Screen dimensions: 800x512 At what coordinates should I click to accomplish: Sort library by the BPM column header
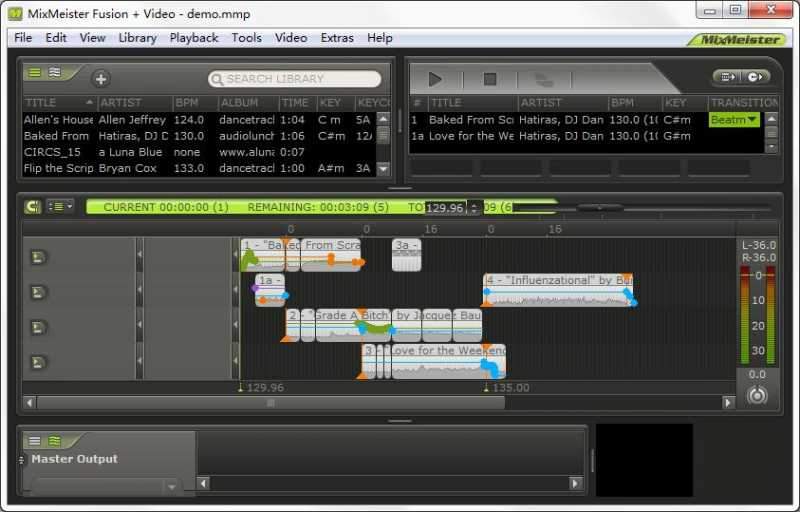[x=187, y=103]
